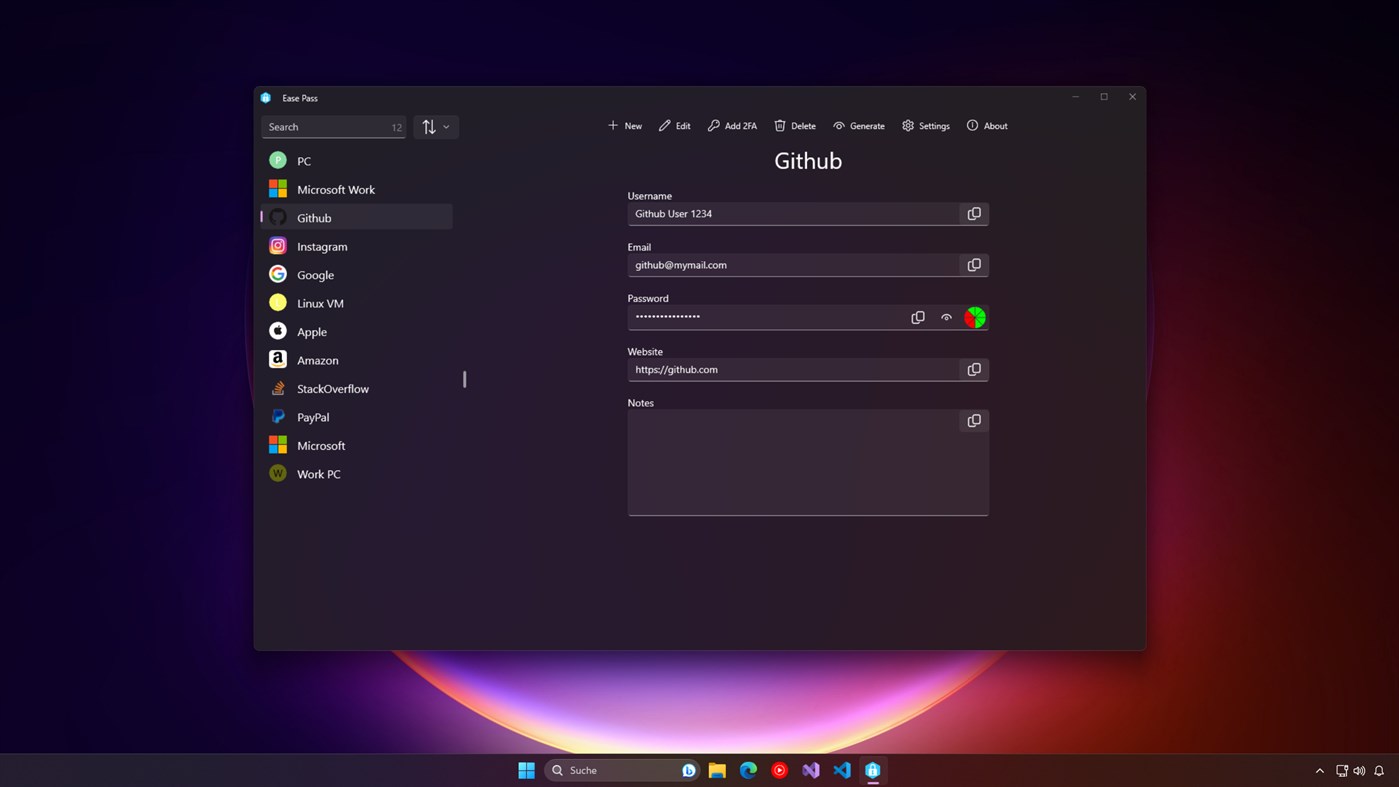Show hidden system tray icons
This screenshot has height=787, width=1399.
tap(1320, 771)
